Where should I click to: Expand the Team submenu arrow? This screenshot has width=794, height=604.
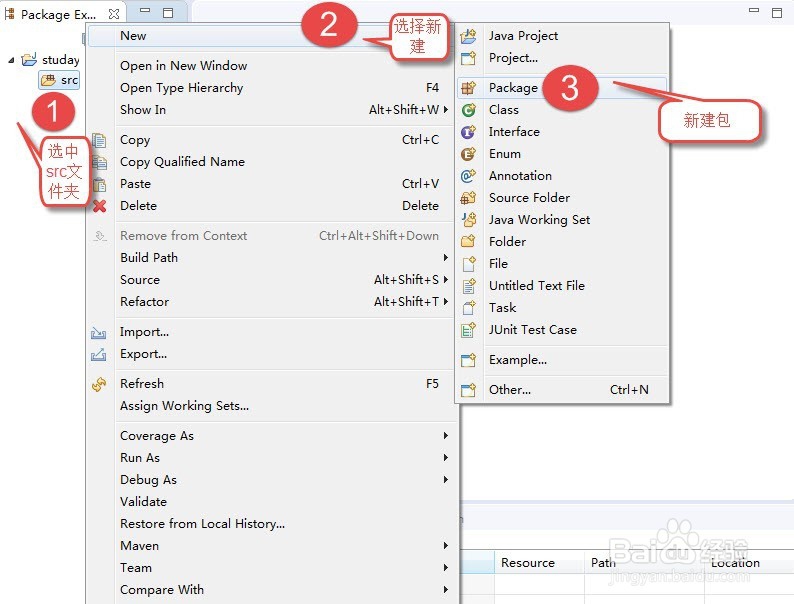(446, 568)
